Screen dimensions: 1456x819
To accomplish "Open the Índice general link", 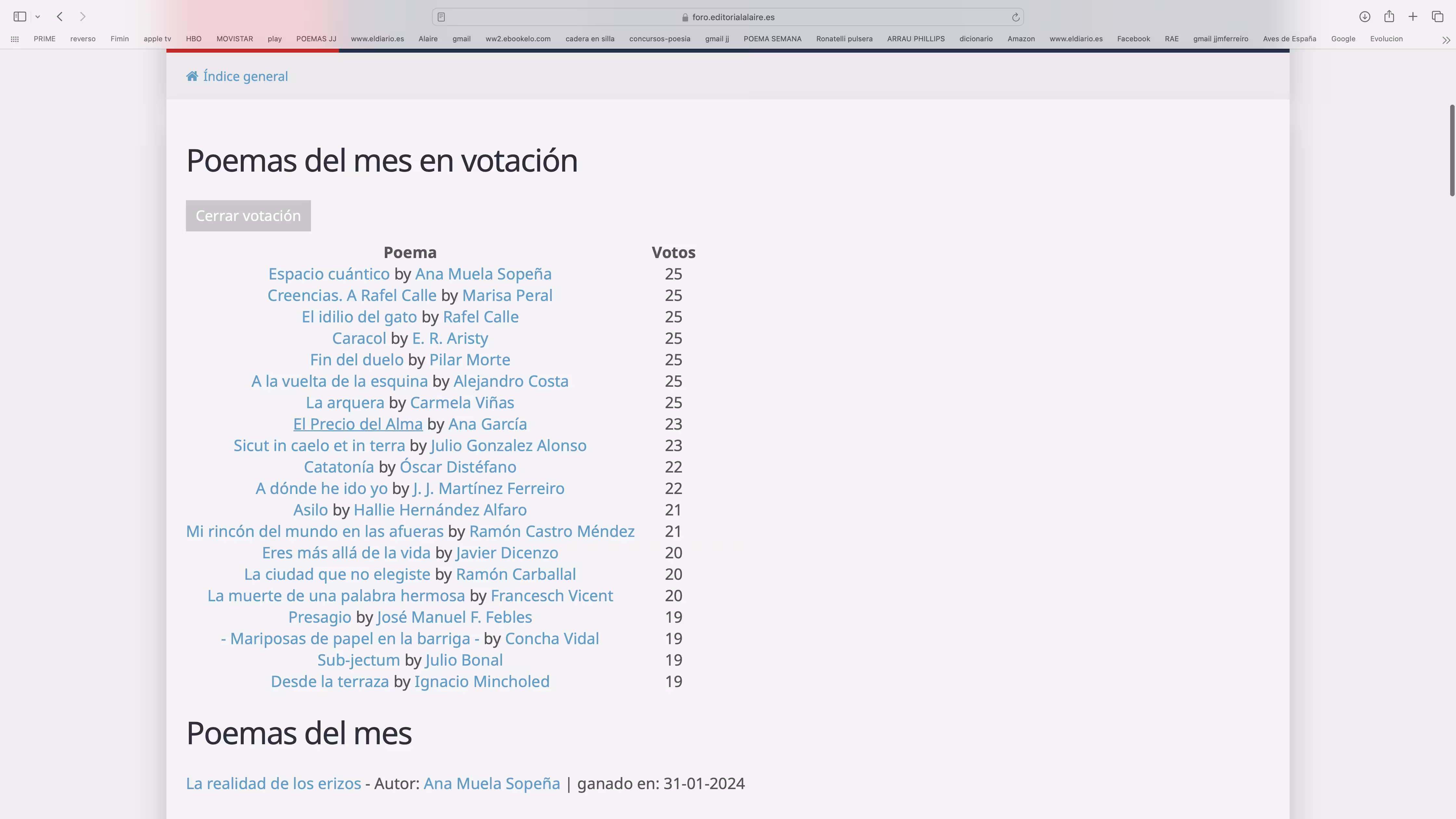I will pos(245,76).
